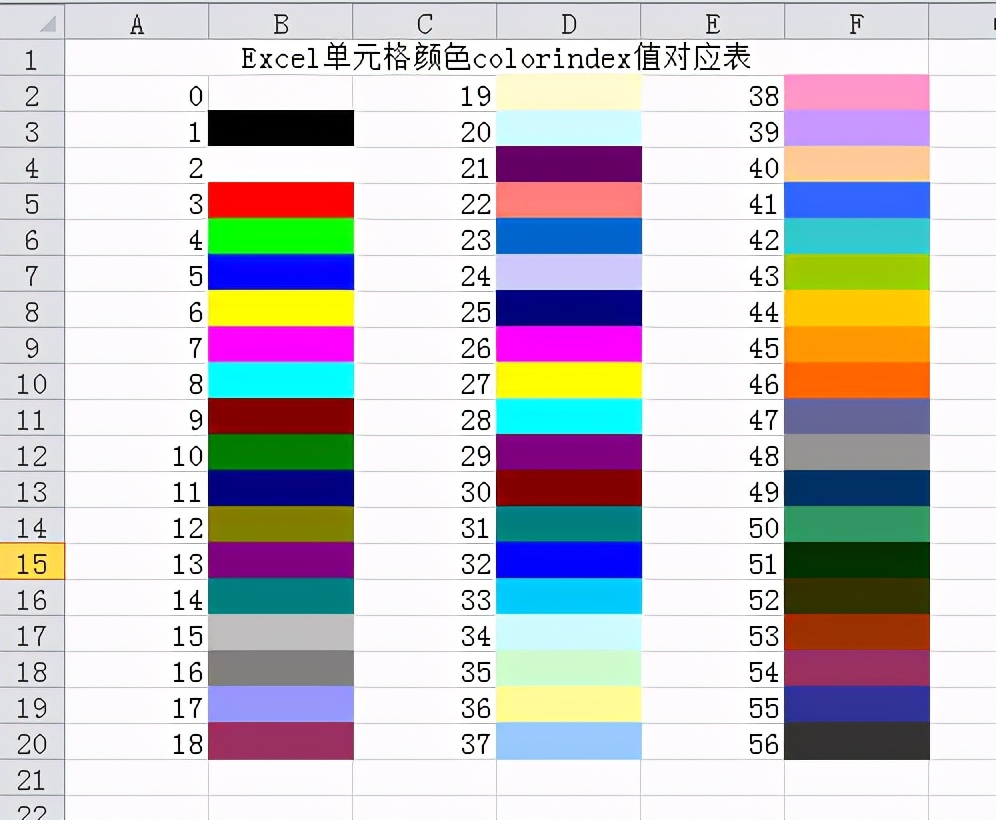Click the dark green swatch for index 10

(281, 453)
